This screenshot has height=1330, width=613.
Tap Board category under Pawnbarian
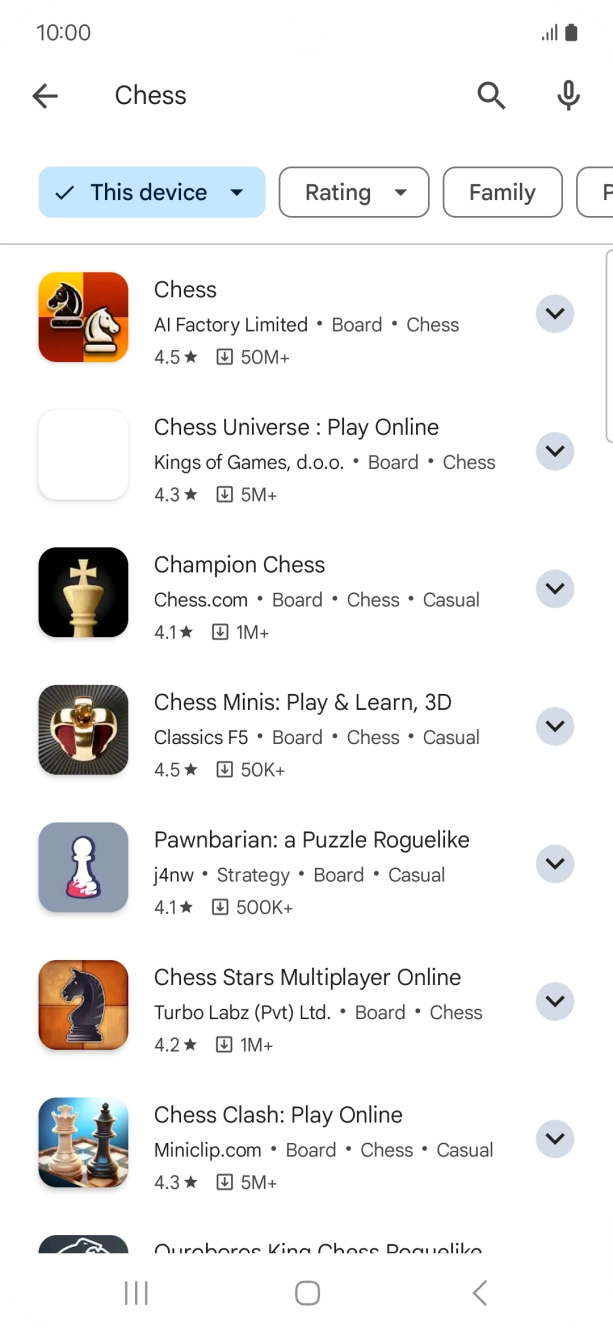coord(338,874)
